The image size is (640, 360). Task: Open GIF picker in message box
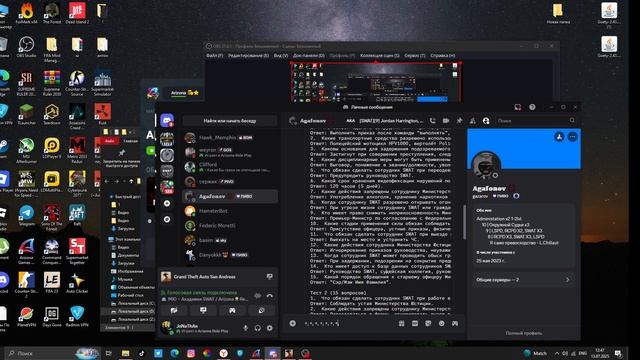(415, 323)
